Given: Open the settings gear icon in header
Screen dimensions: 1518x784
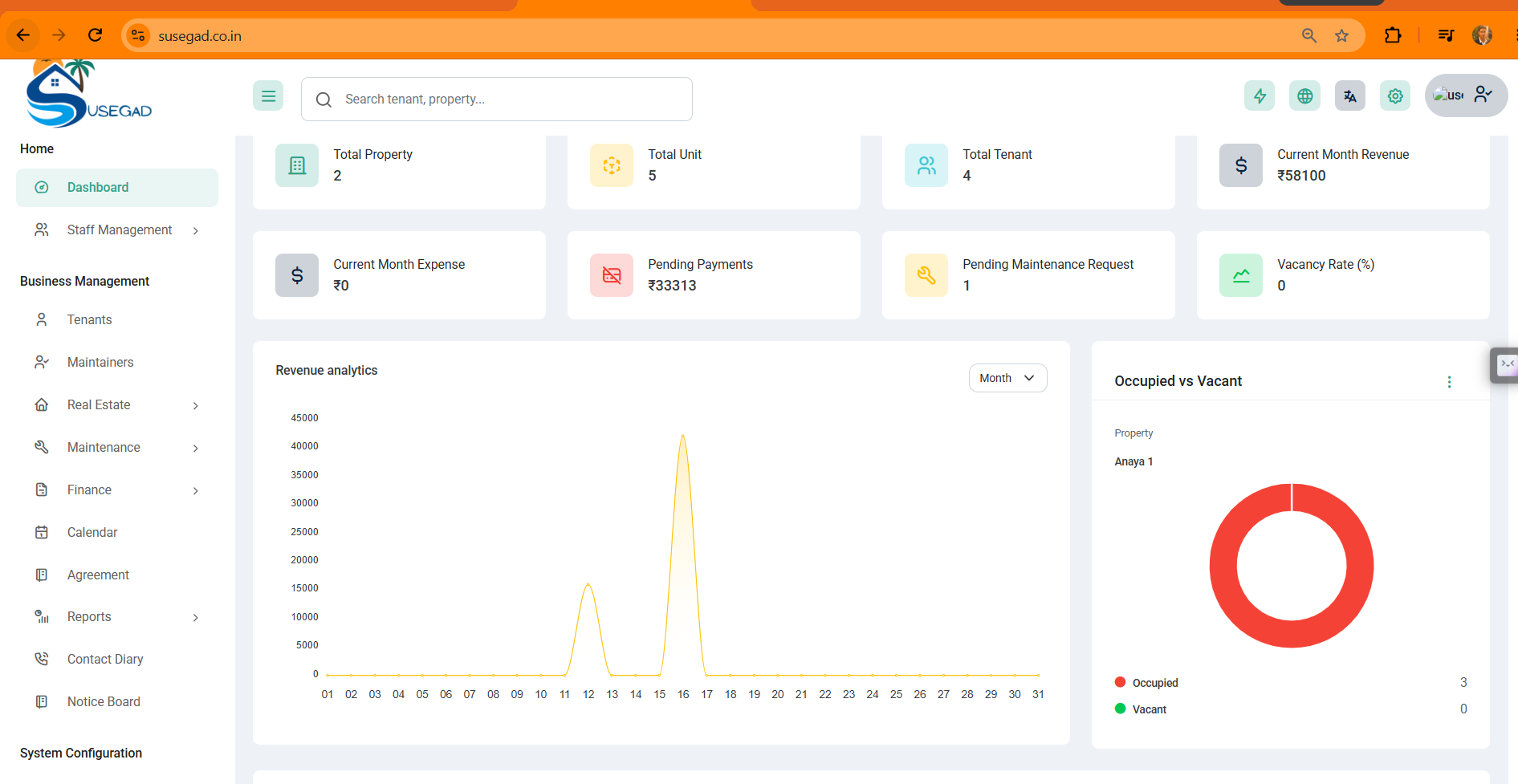Looking at the screenshot, I should [1395, 96].
